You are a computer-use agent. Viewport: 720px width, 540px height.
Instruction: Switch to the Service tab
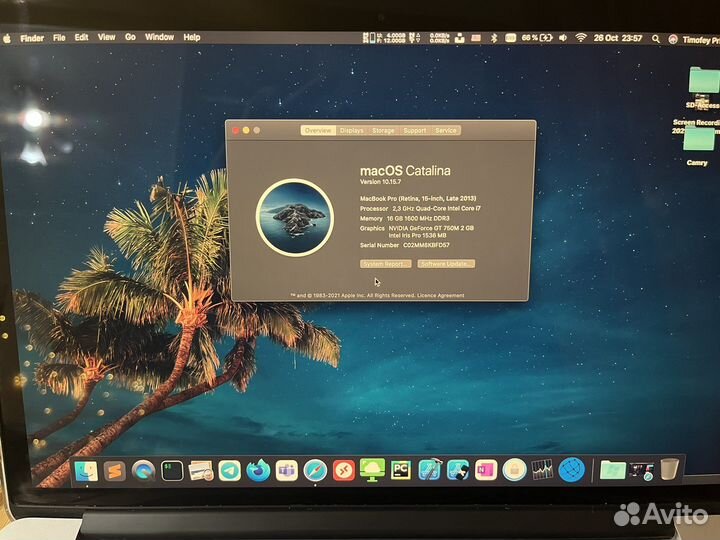click(445, 130)
